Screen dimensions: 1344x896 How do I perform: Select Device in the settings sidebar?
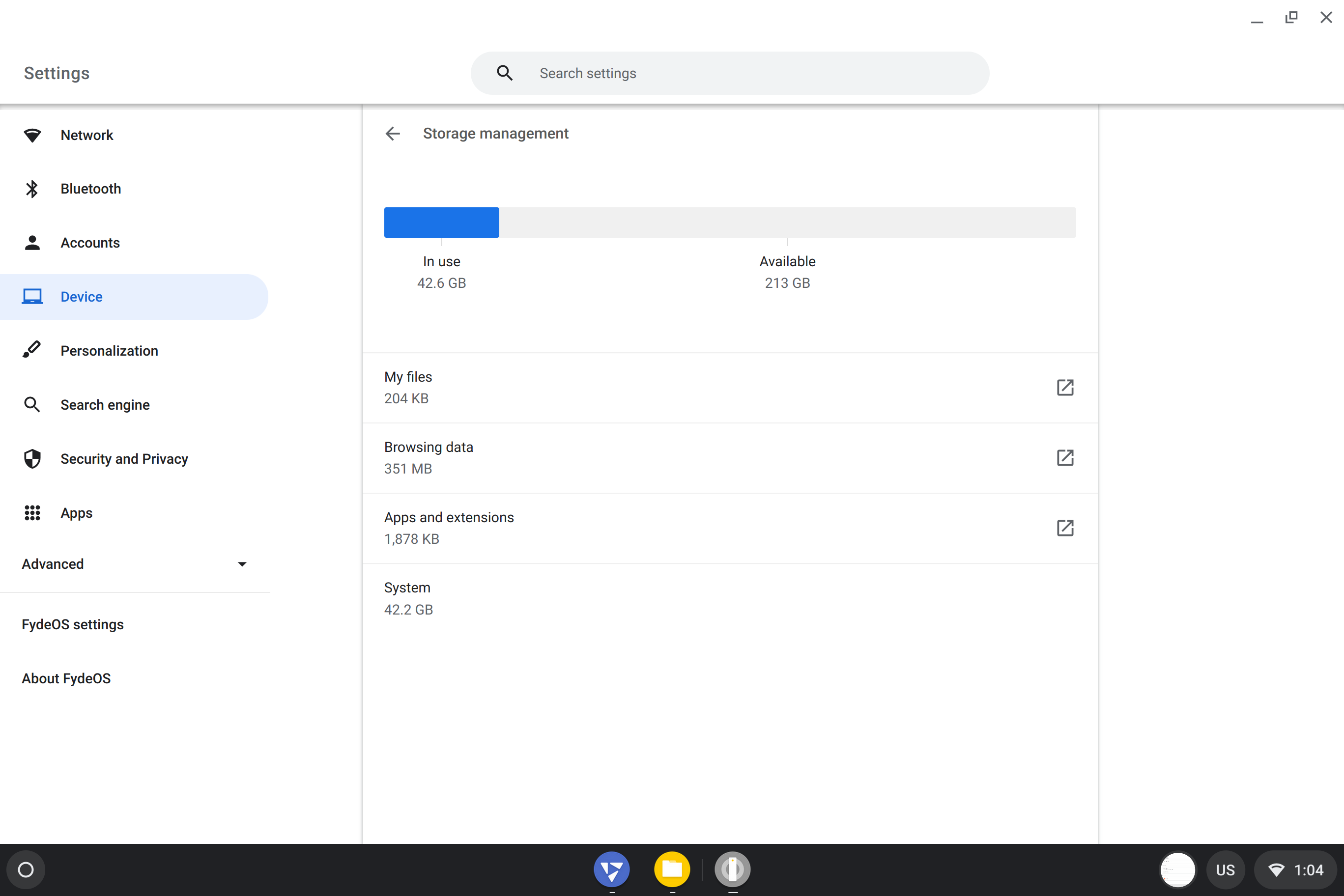point(134,297)
